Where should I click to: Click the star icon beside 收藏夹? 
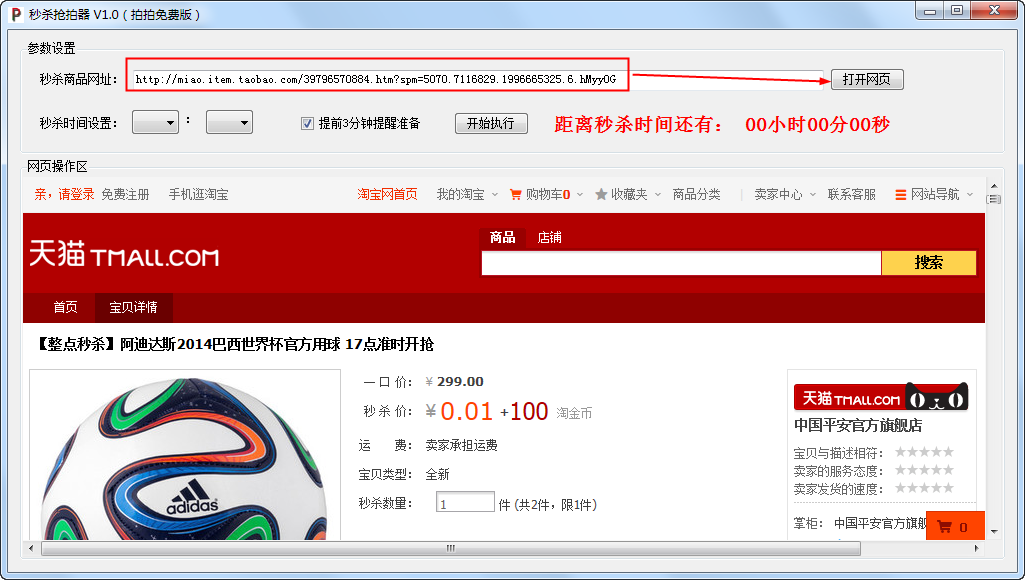[x=601, y=194]
